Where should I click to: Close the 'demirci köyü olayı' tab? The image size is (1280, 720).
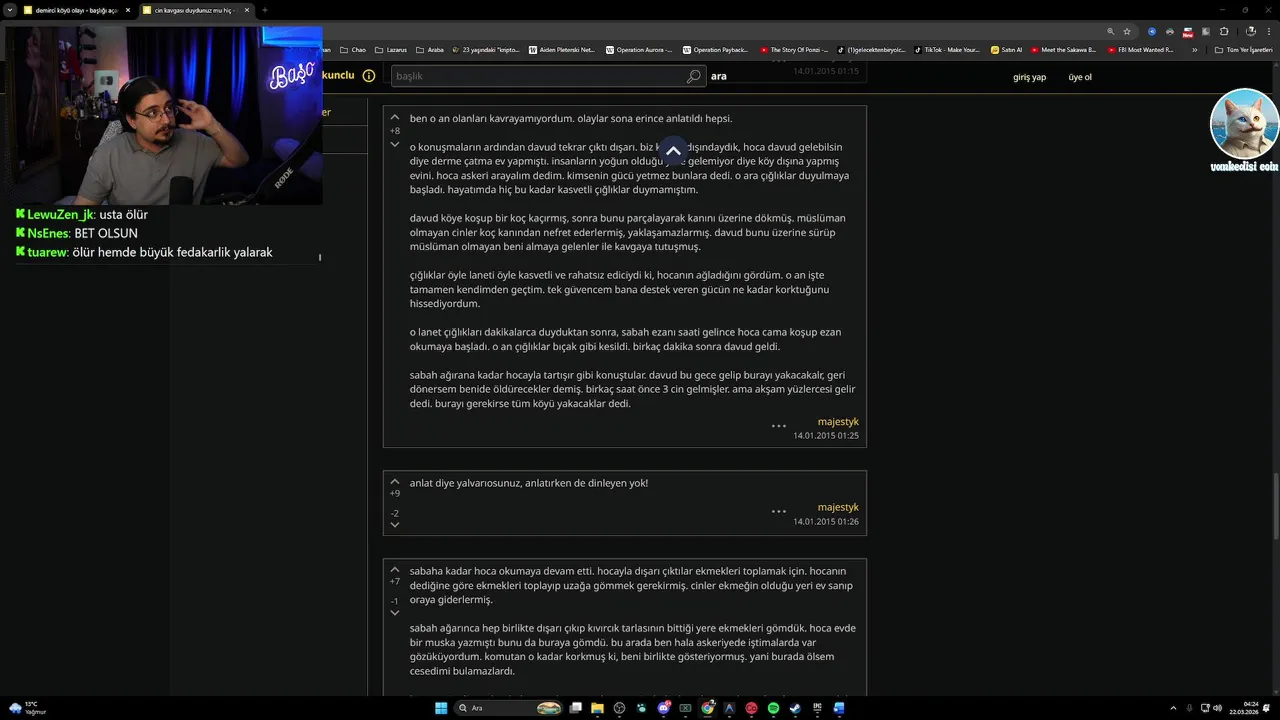[127, 10]
